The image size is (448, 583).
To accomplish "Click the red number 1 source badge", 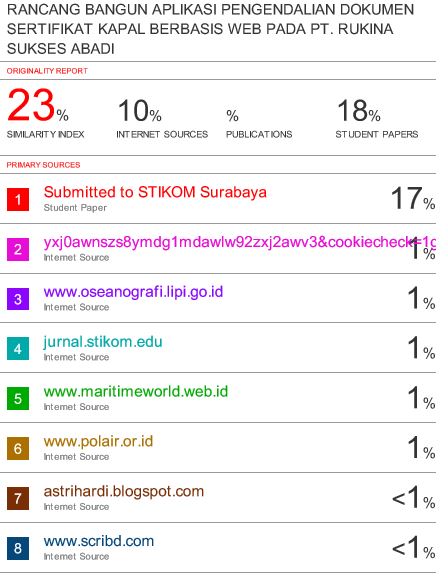I will (18, 200).
